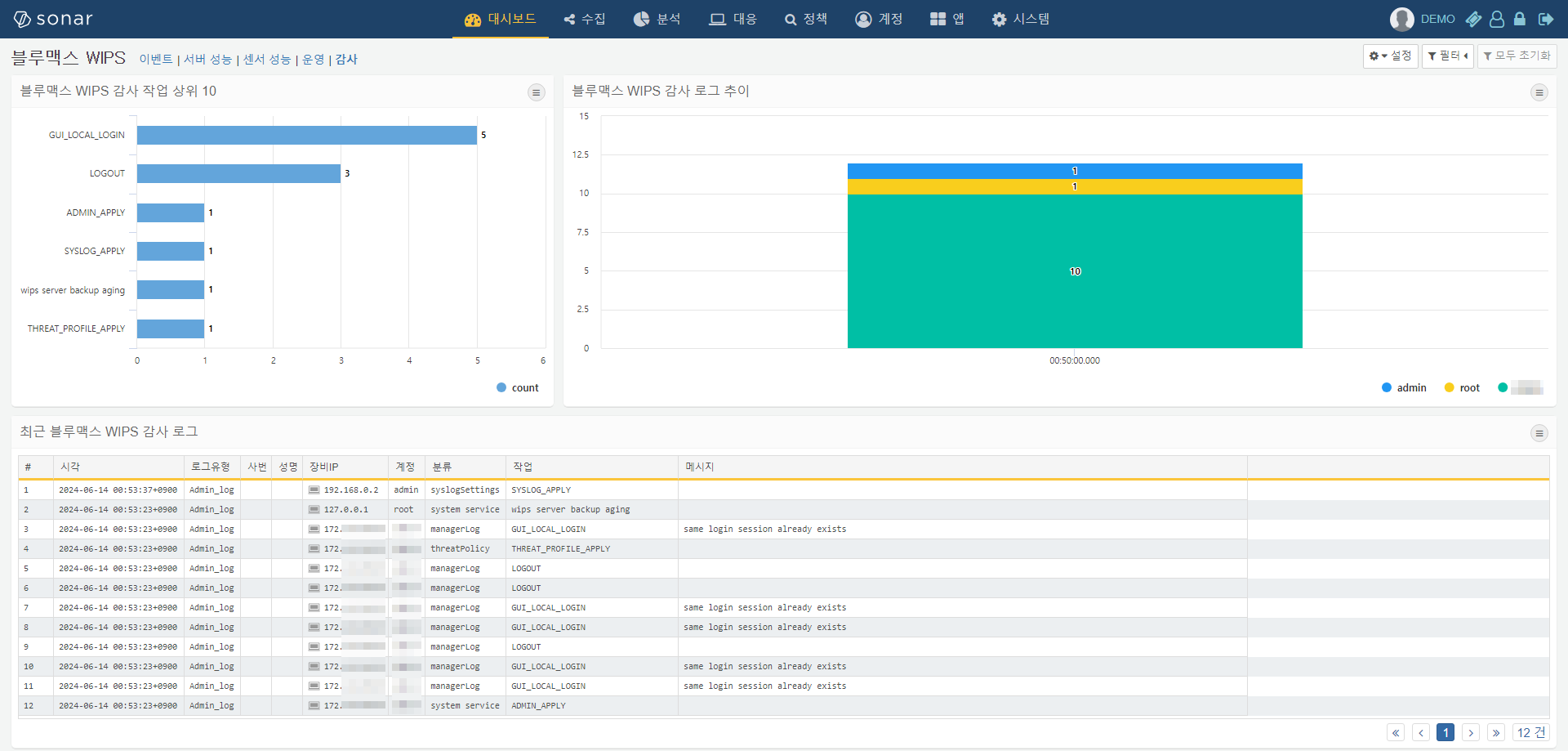Click the sonar logo
This screenshot has width=1568, height=751.
pyautogui.click(x=53, y=19)
